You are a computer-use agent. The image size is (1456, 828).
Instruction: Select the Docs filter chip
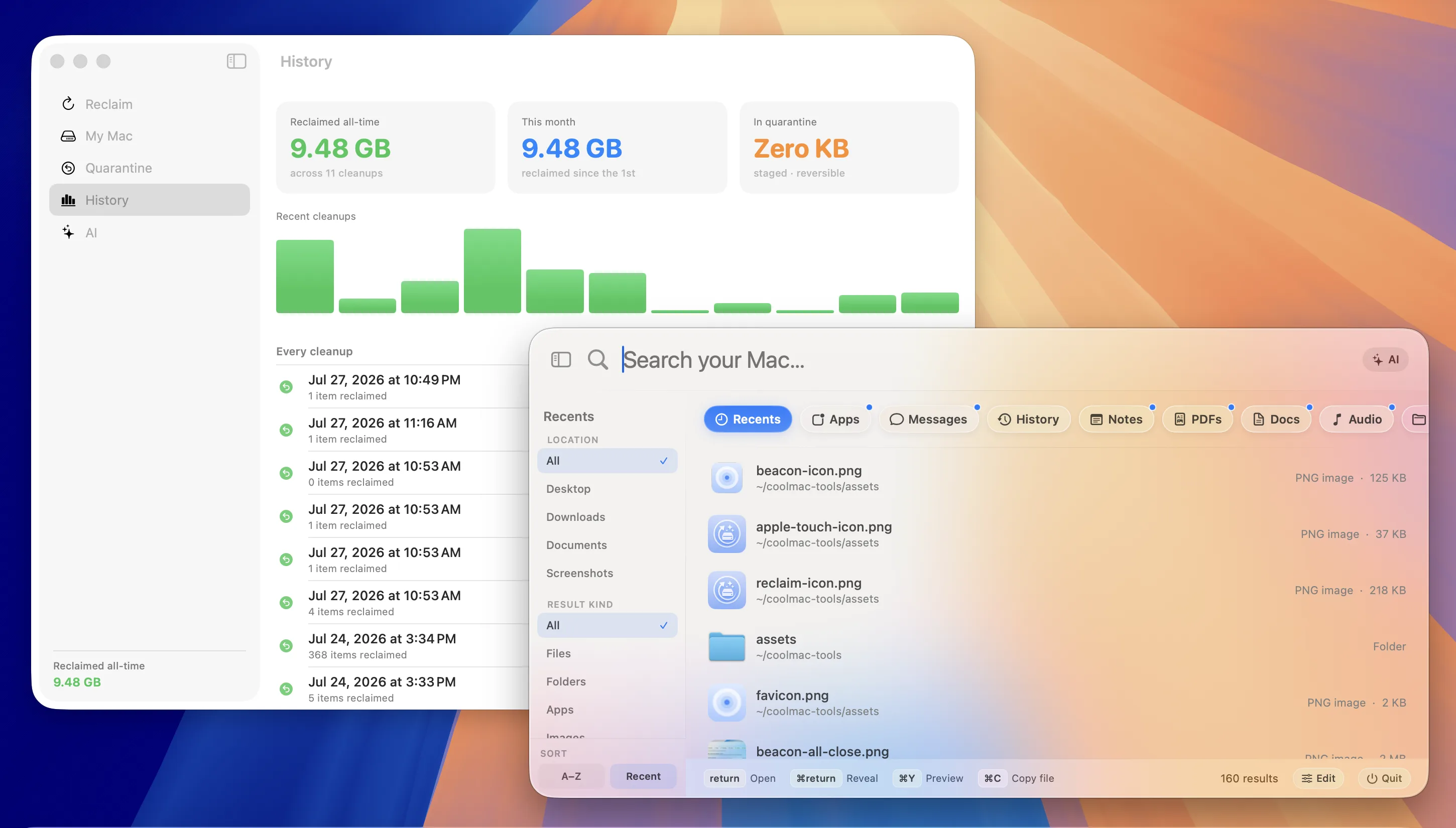pos(1276,419)
